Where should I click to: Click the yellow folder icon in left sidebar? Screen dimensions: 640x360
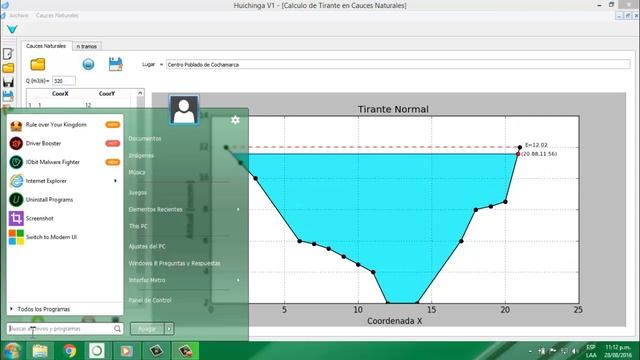click(x=8, y=68)
